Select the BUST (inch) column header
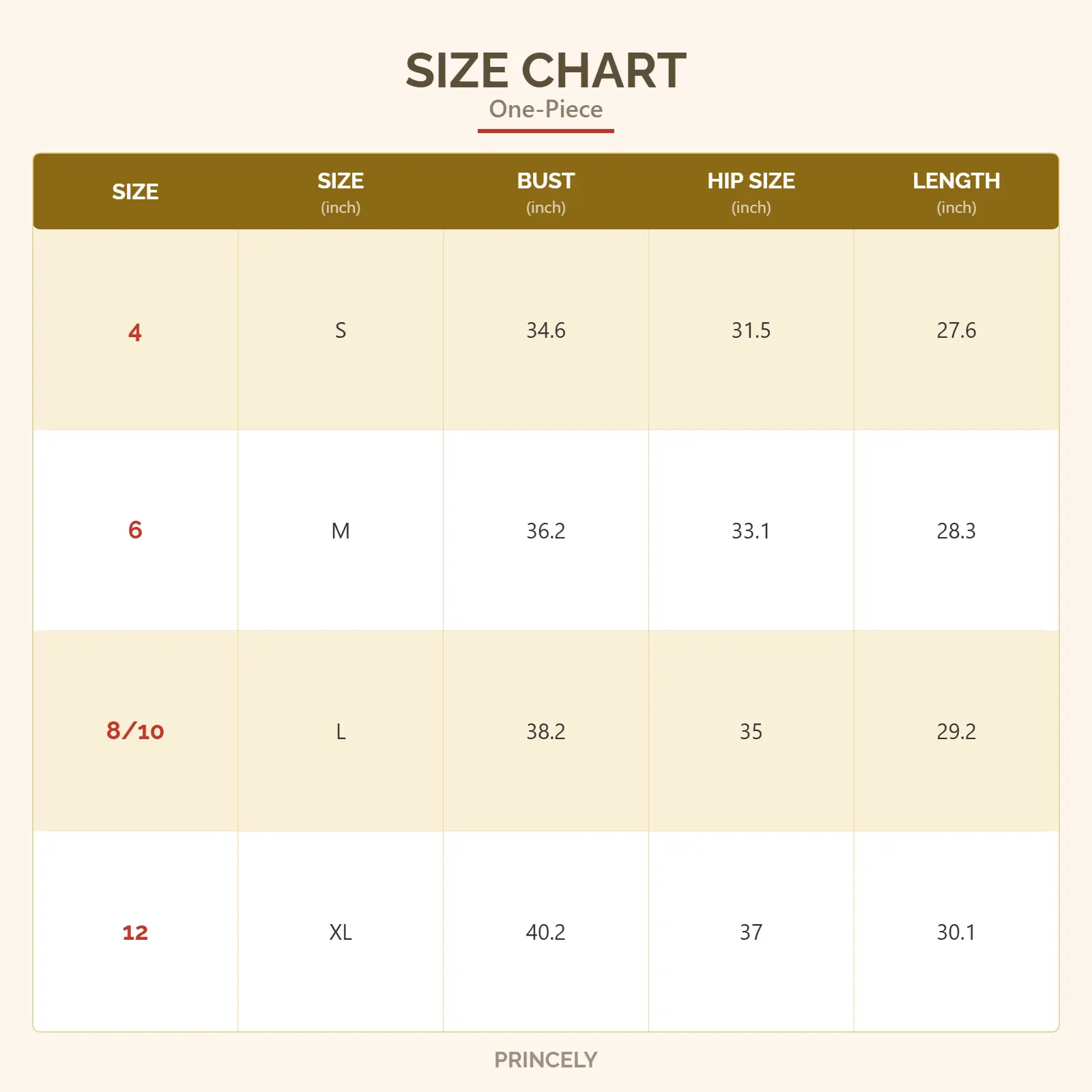Image resolution: width=1092 pixels, height=1092 pixels. [545, 192]
